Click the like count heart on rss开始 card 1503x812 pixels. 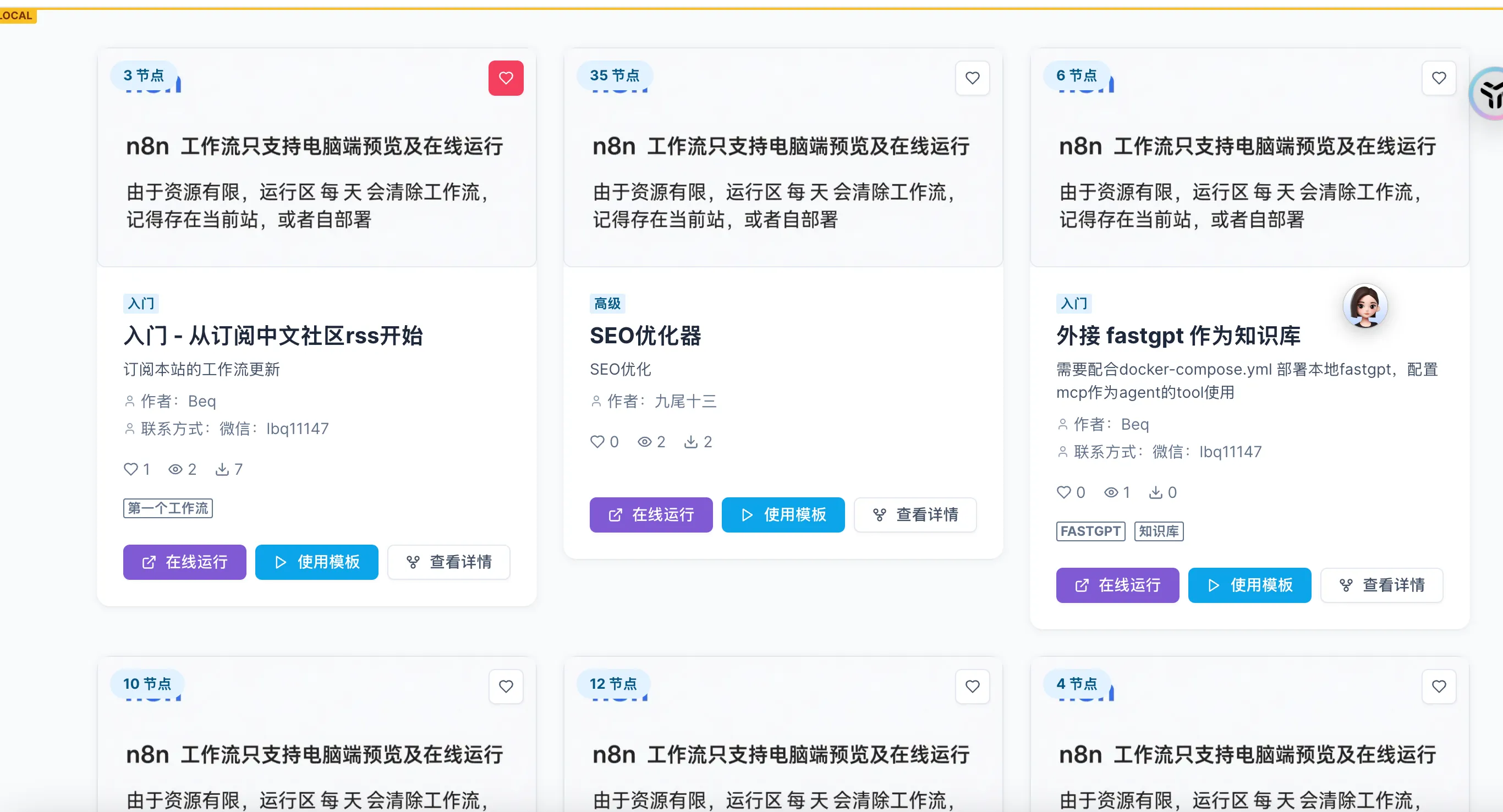click(x=131, y=469)
